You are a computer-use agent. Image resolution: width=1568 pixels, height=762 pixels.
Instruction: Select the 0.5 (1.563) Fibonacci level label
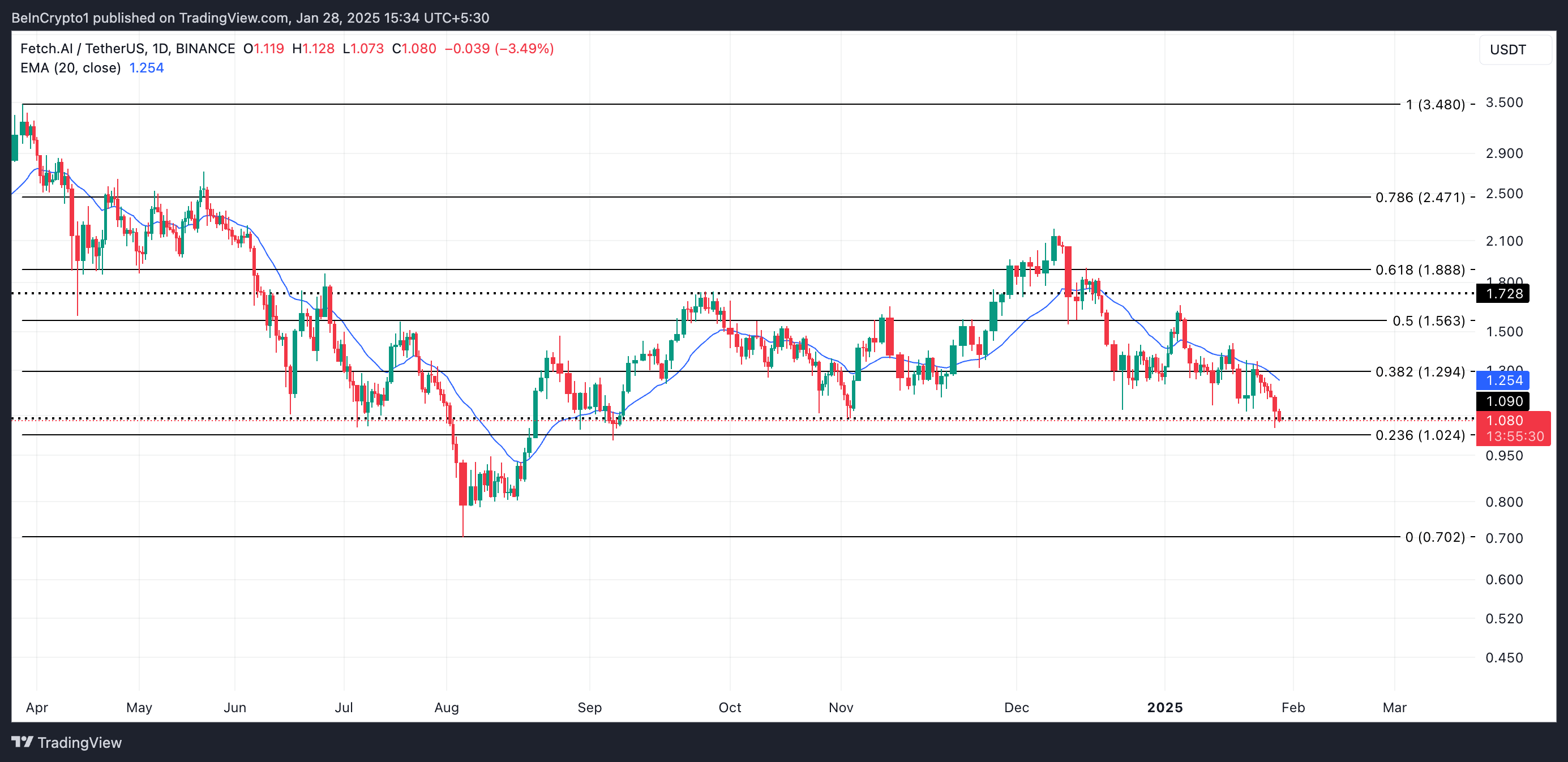(x=1428, y=321)
